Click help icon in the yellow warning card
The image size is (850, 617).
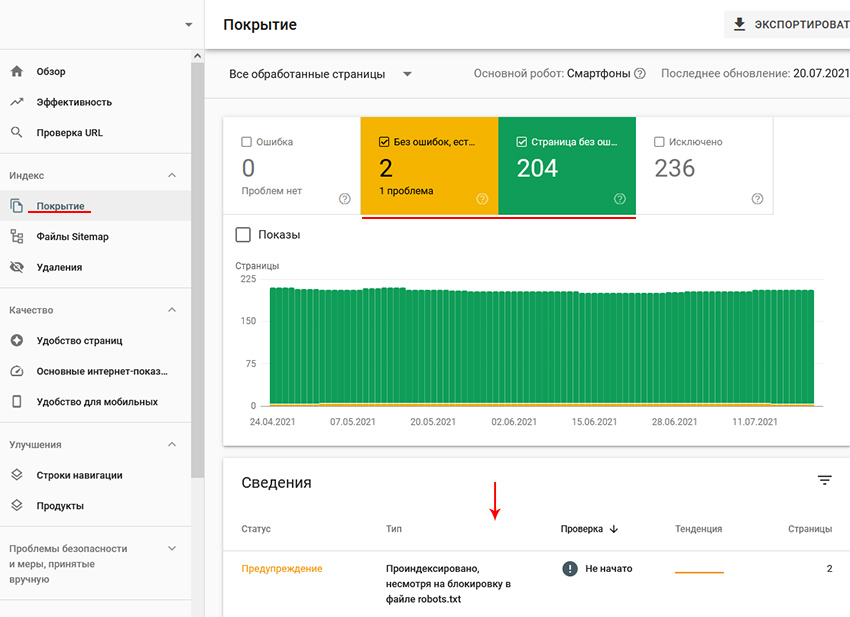click(x=482, y=199)
